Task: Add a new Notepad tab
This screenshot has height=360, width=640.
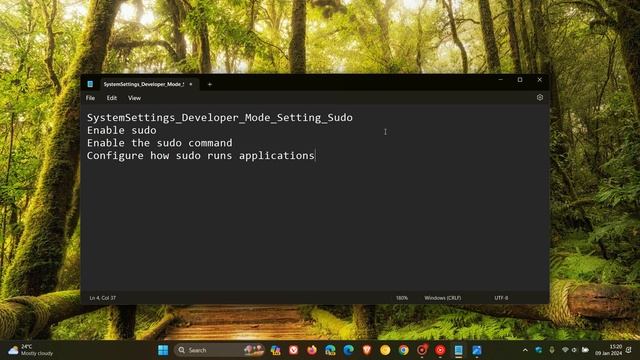Action: coord(210,84)
